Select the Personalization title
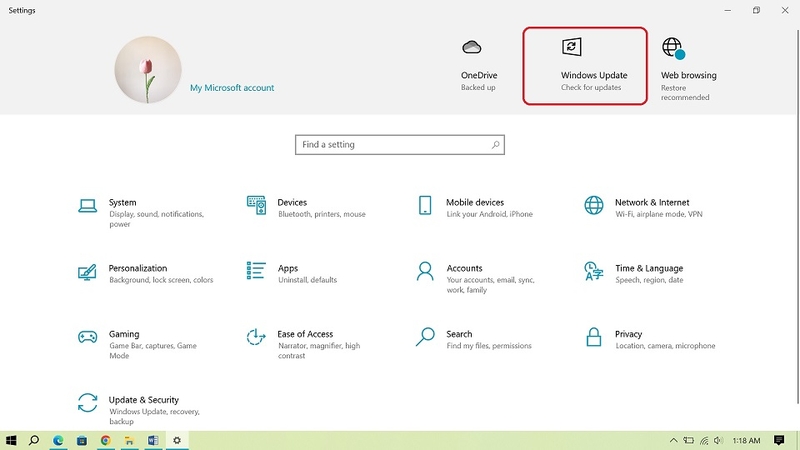 [138, 268]
